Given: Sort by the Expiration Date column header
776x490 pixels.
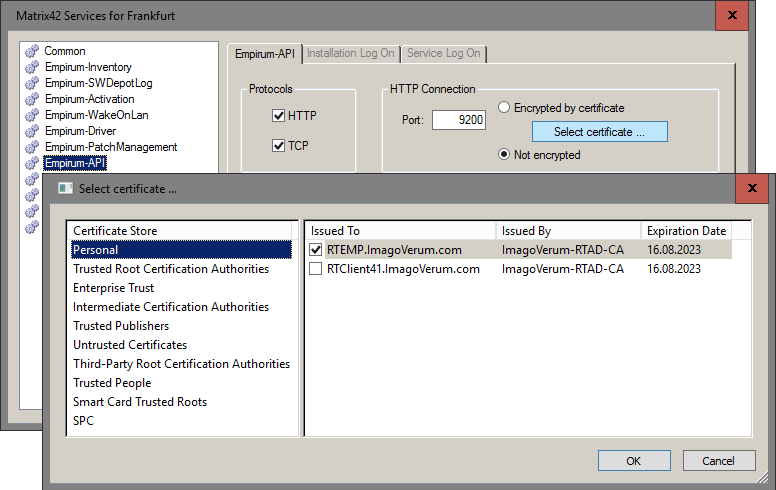Looking at the screenshot, I should 686,231.
